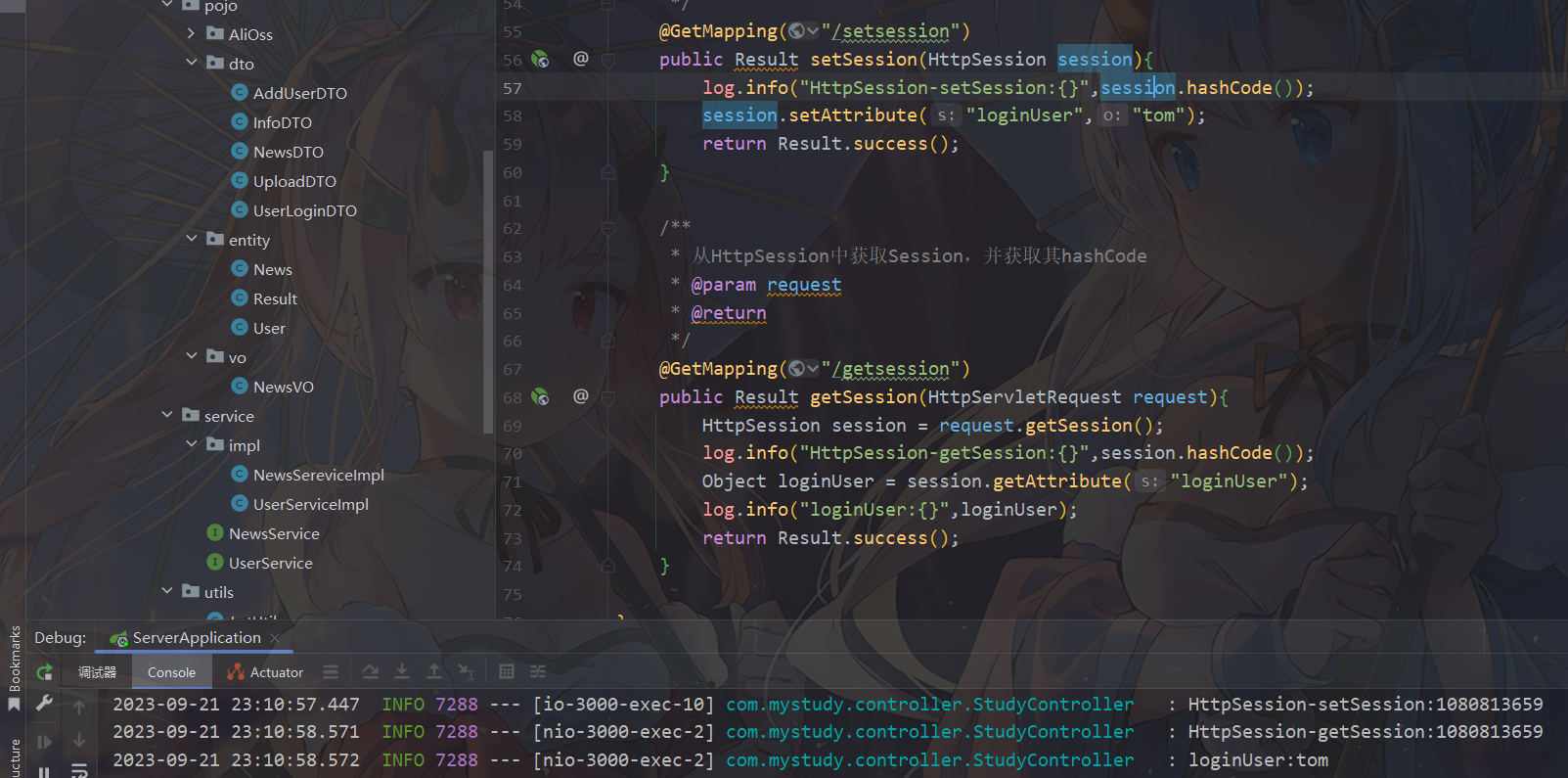Toggle the fold marker on line 68

coord(607,397)
